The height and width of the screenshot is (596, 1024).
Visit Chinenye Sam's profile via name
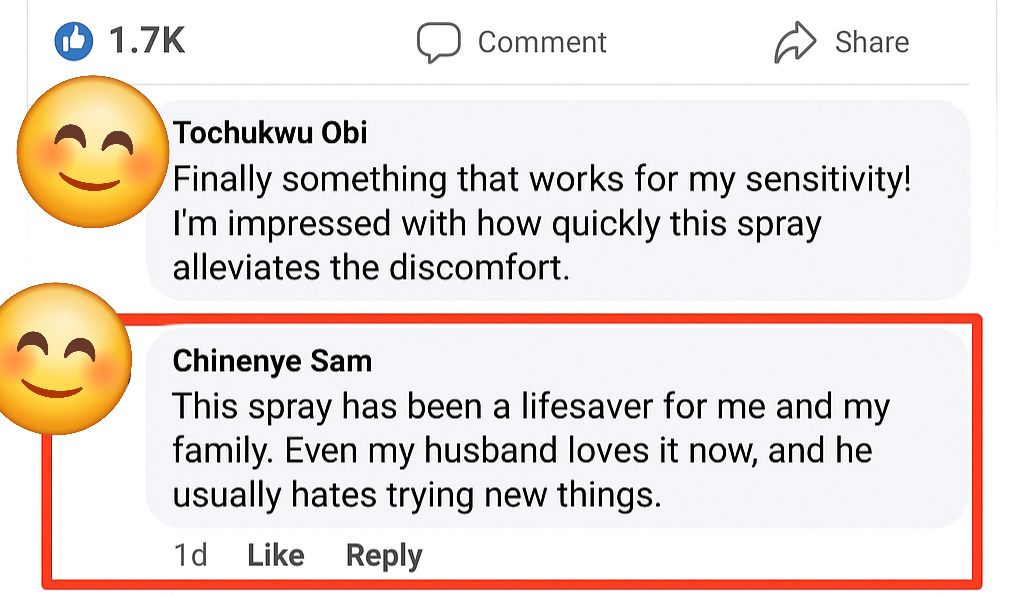click(x=272, y=361)
